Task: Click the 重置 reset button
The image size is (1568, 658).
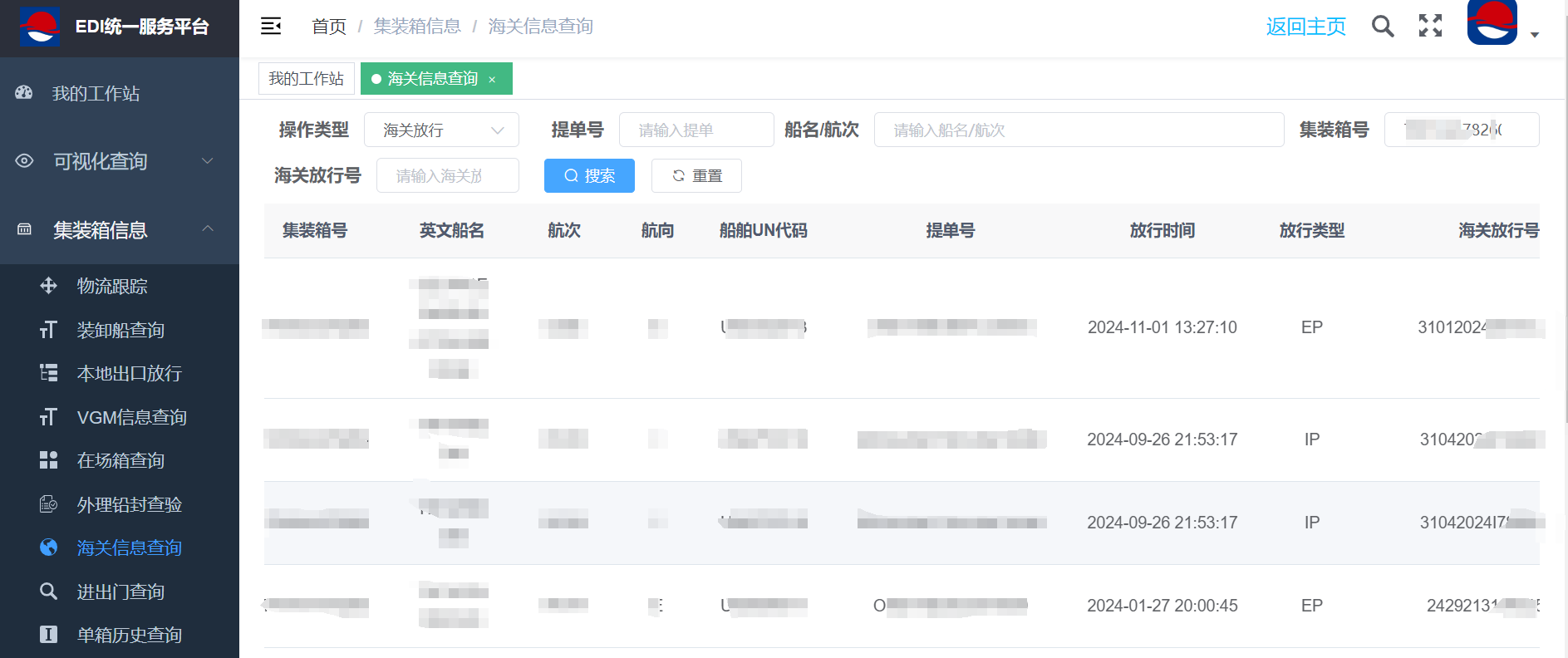Action: coord(696,176)
